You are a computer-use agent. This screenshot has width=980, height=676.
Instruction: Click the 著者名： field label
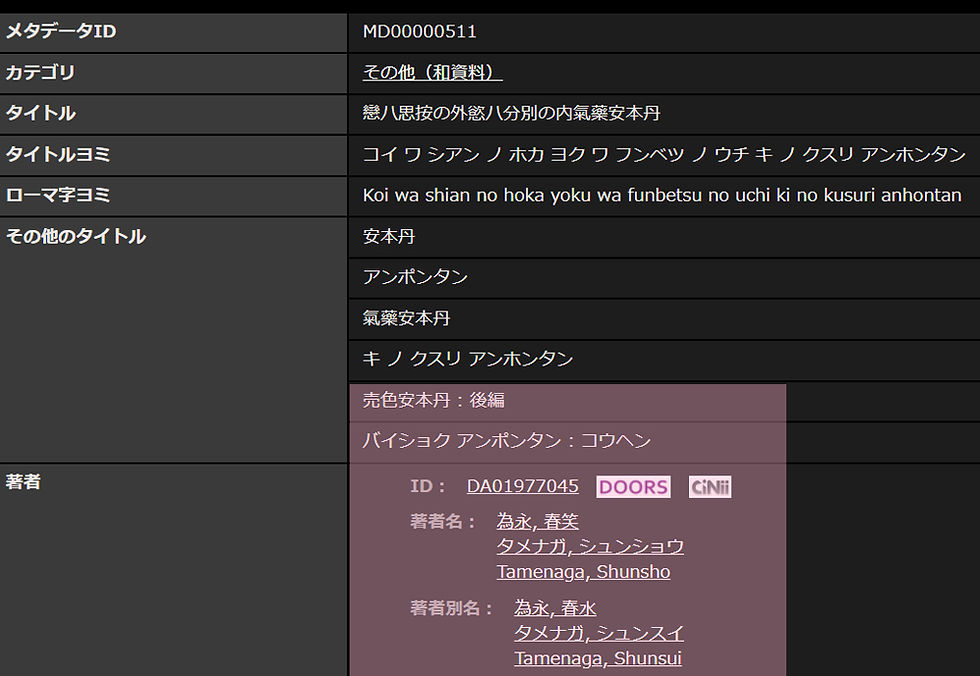click(443, 521)
